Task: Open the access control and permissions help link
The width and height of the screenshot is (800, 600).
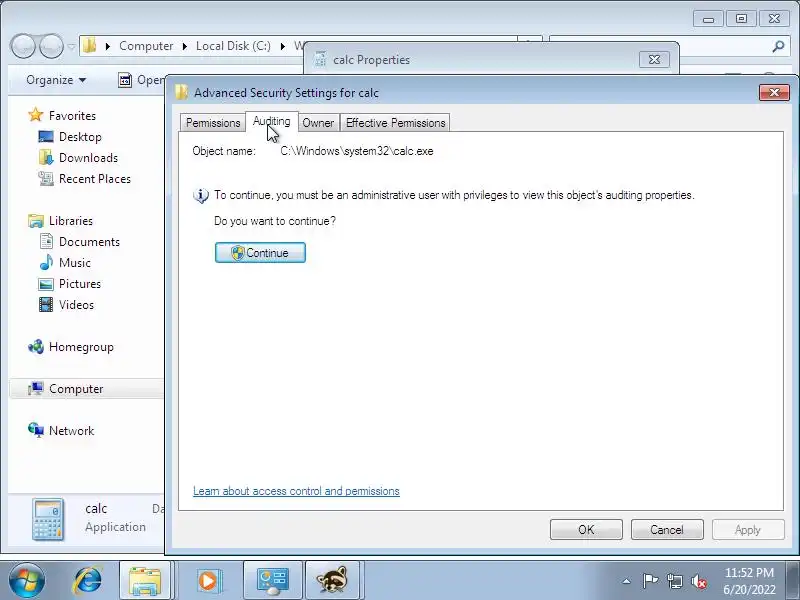Action: pos(296,491)
